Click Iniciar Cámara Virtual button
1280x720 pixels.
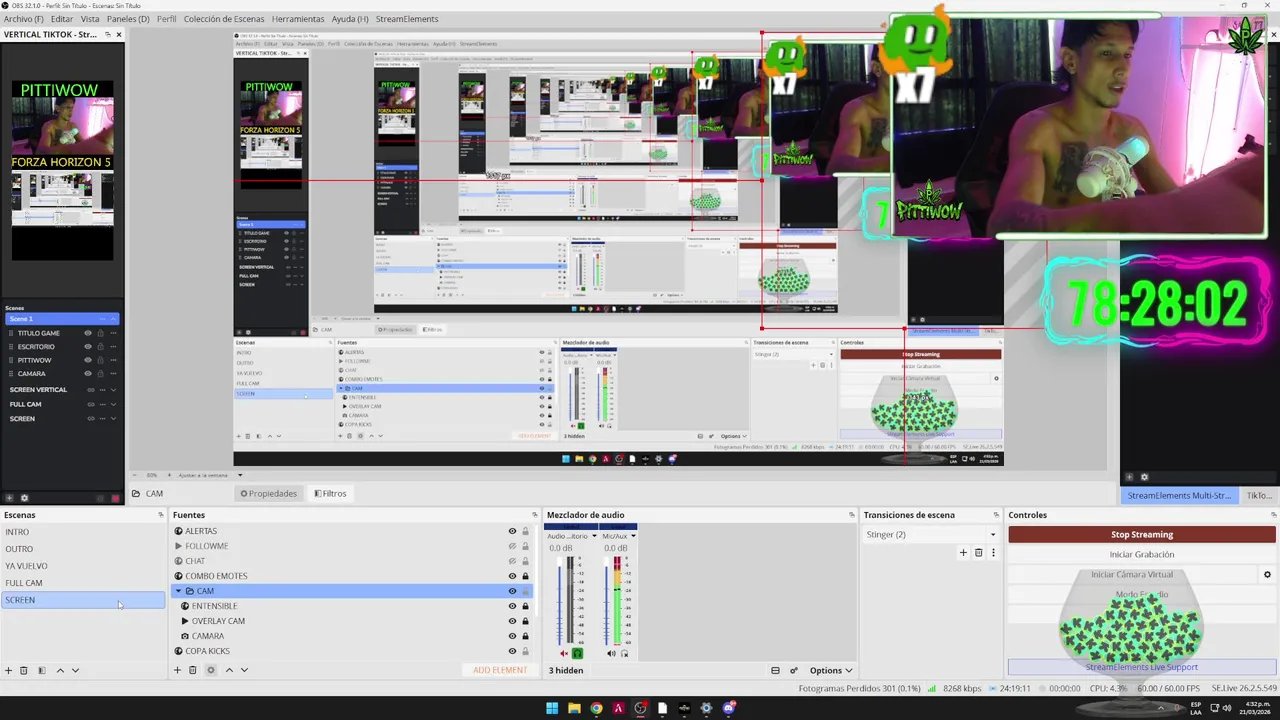click(x=1132, y=574)
